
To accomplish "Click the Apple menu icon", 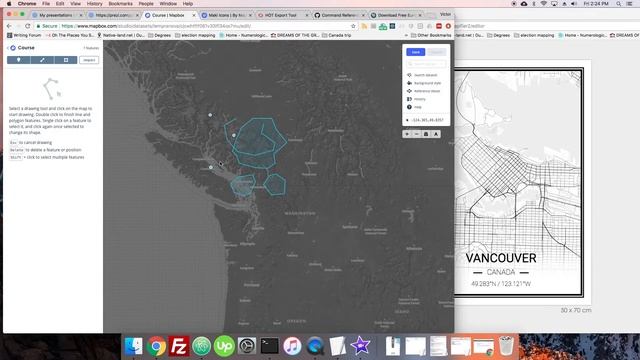I will point(9,4).
